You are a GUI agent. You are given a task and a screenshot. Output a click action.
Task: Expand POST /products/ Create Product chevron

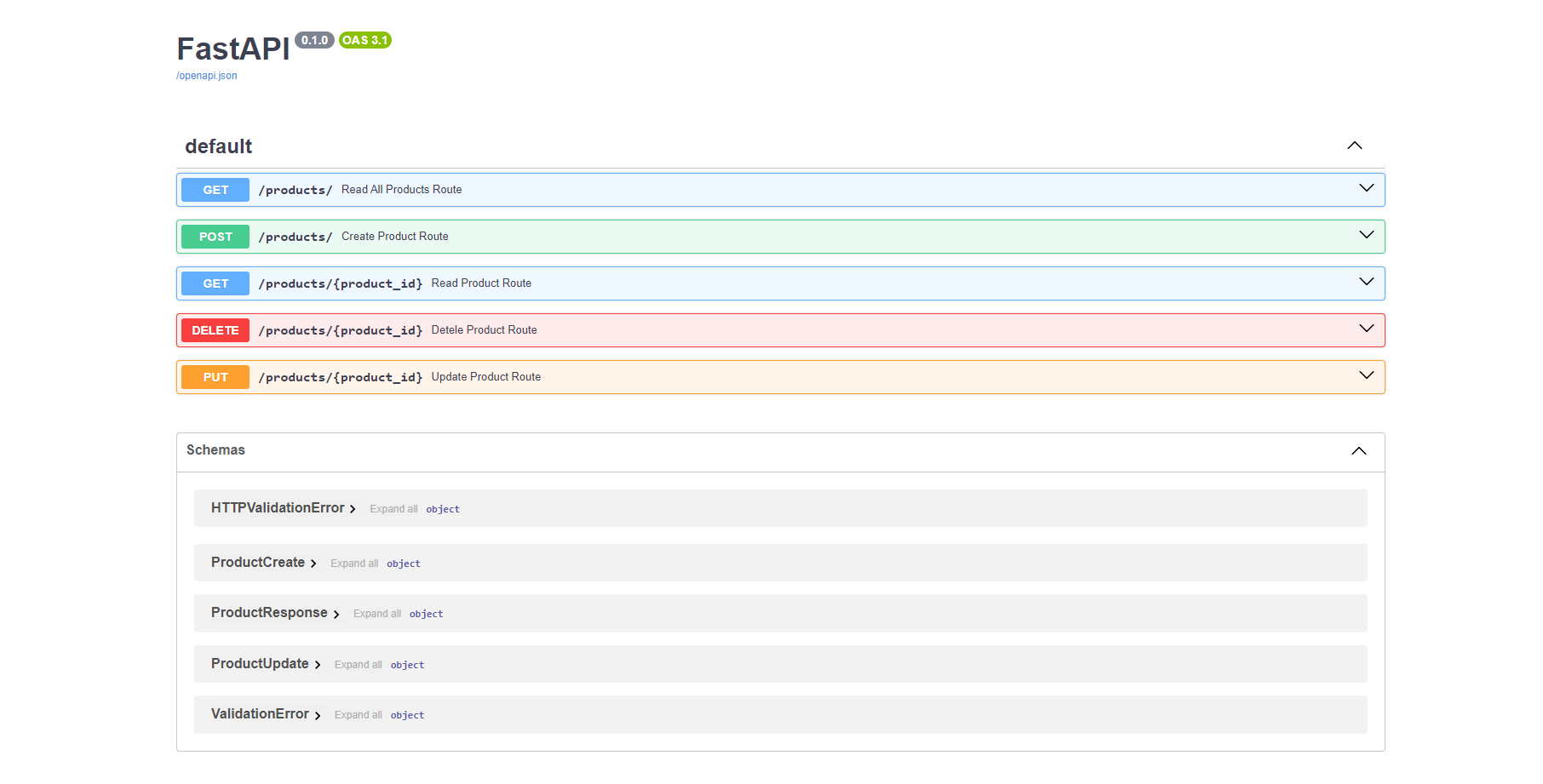[1367, 235]
